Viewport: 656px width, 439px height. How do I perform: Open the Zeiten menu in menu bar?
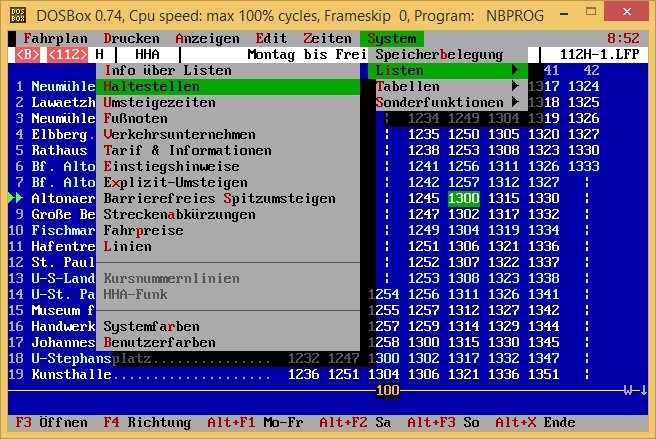(327, 38)
